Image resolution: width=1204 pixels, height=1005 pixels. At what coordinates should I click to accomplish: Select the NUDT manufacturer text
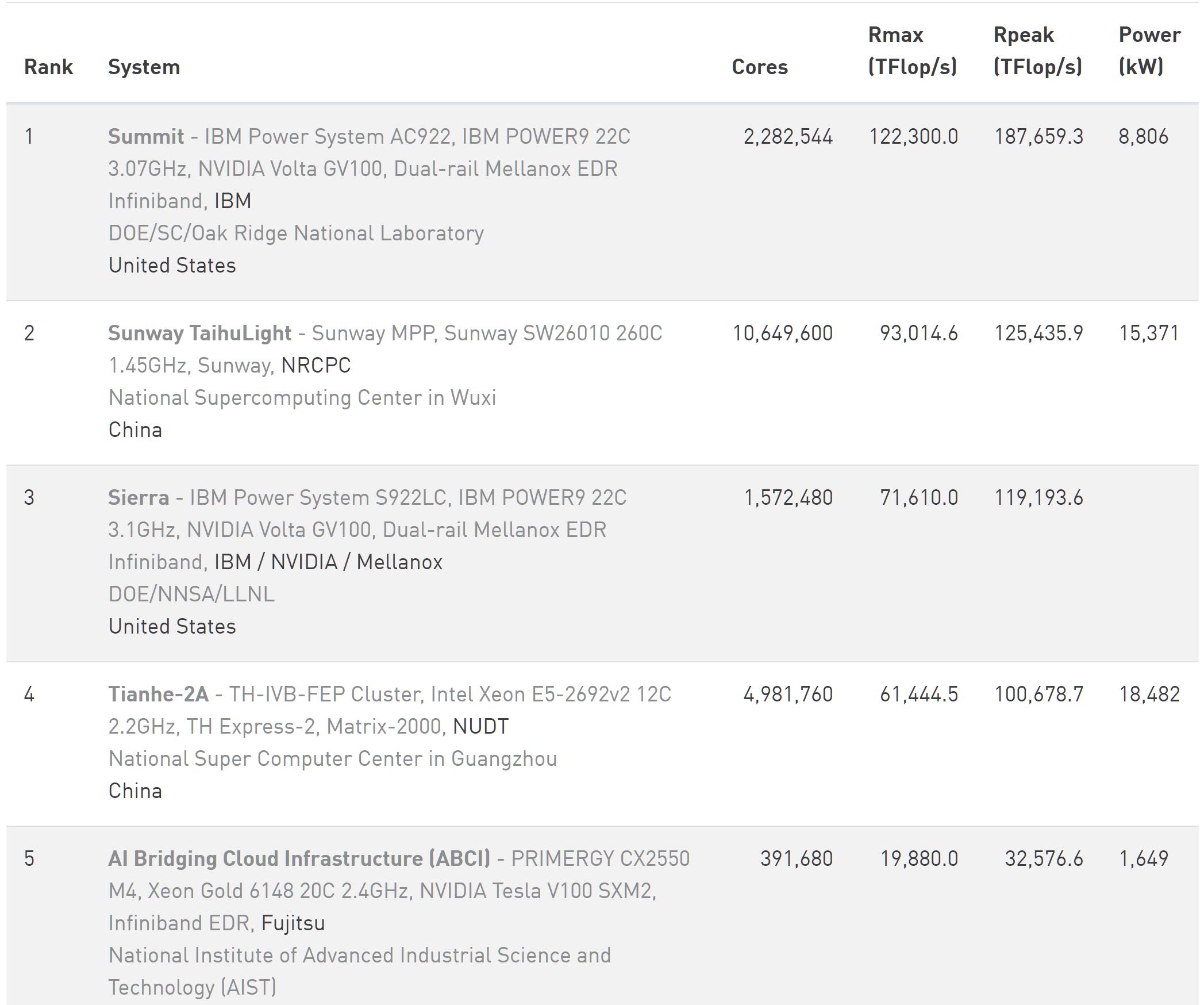click(x=480, y=727)
